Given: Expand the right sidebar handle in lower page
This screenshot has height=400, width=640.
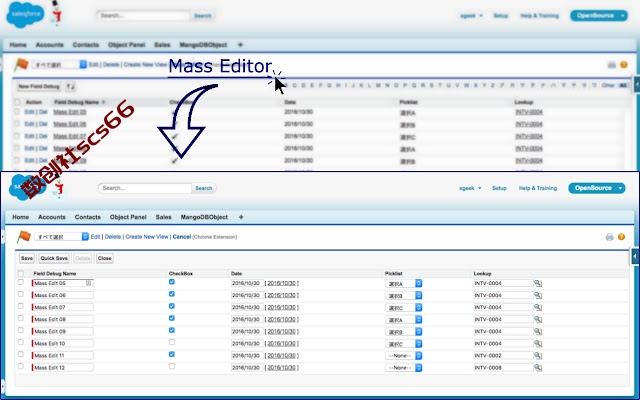Looking at the screenshot, I should pos(635,256).
